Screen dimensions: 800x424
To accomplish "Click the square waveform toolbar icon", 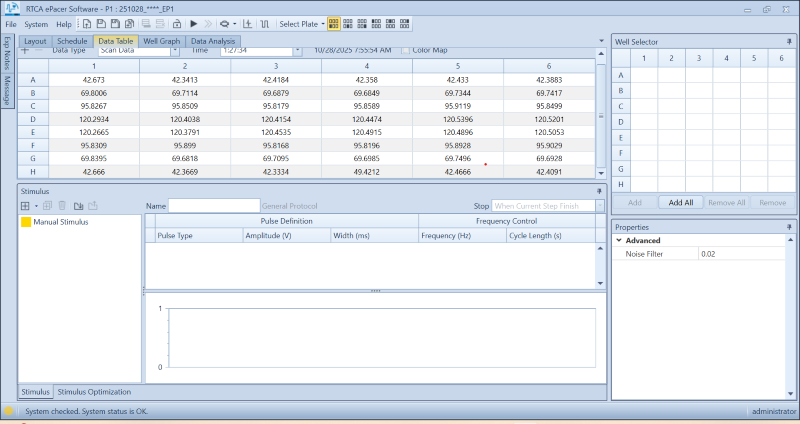I will tap(264, 23).
